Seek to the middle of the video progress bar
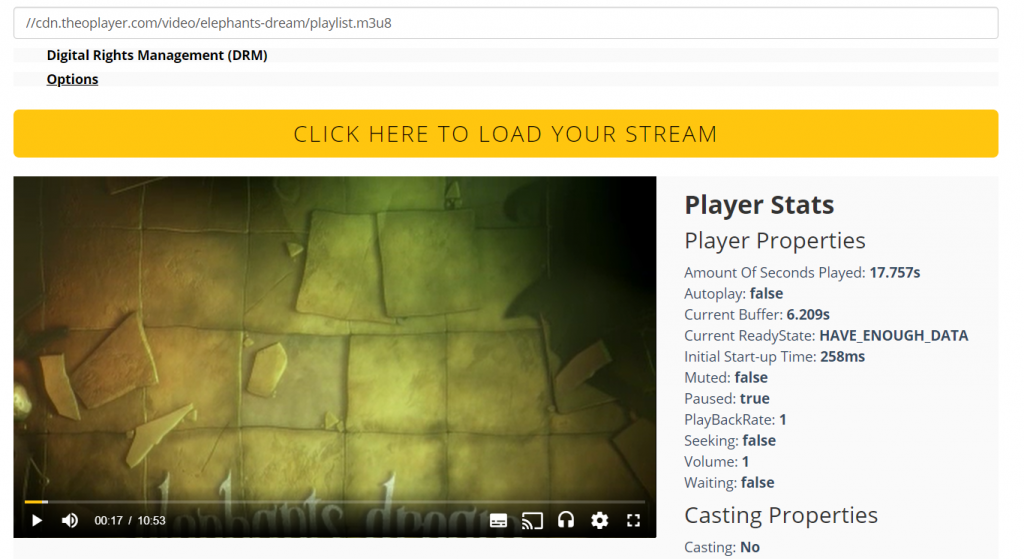Image resolution: width=1024 pixels, height=559 pixels. [x=335, y=501]
